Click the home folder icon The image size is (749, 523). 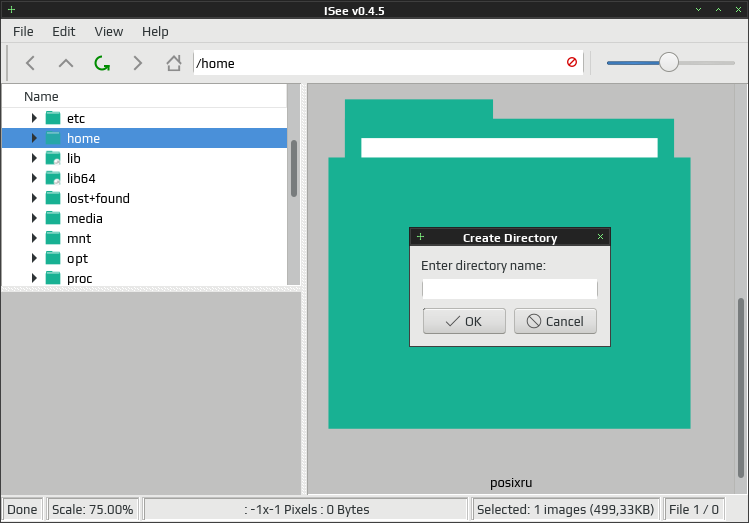click(x=53, y=138)
